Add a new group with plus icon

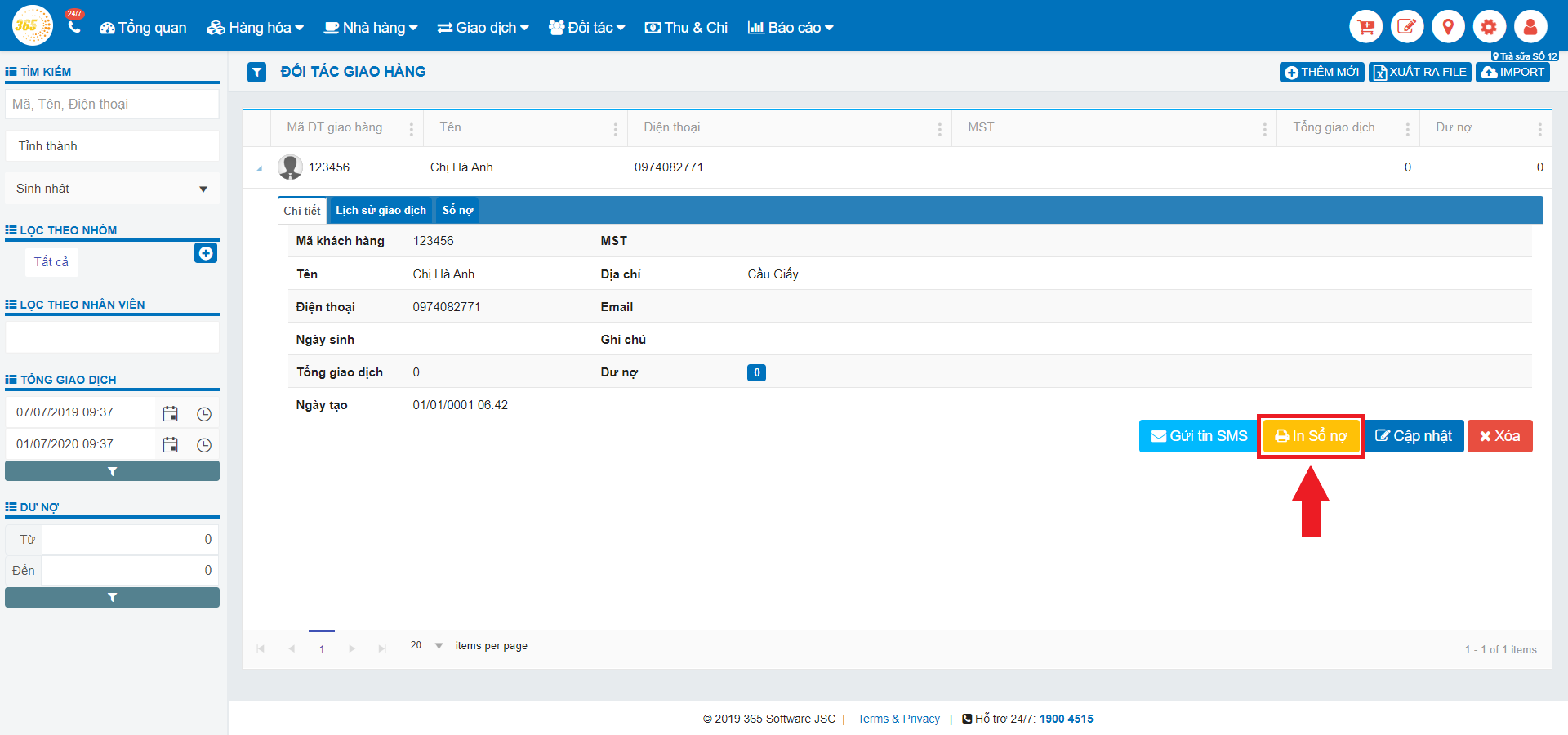coord(206,253)
